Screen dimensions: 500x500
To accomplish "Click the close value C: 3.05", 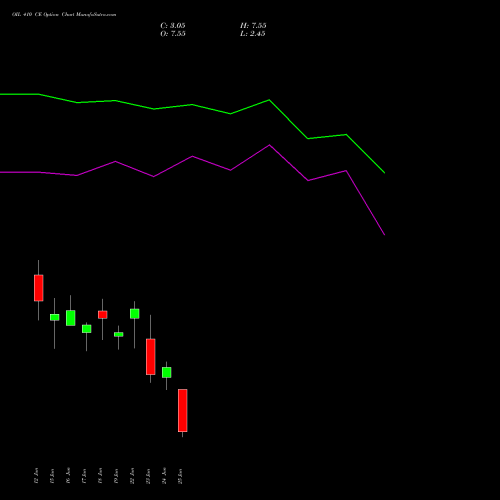I will coord(173,26).
